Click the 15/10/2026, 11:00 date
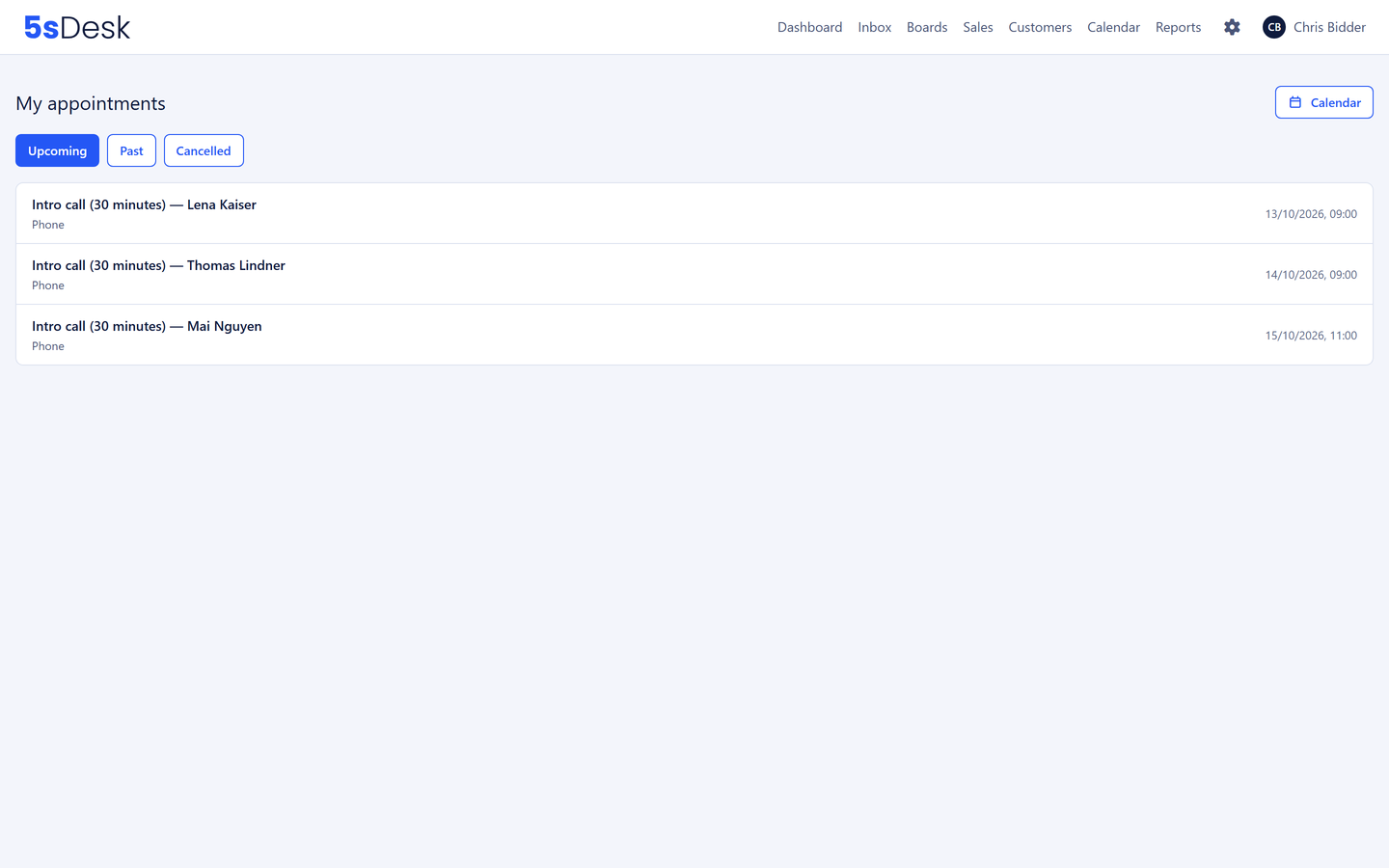The height and width of the screenshot is (868, 1389). (1311, 336)
